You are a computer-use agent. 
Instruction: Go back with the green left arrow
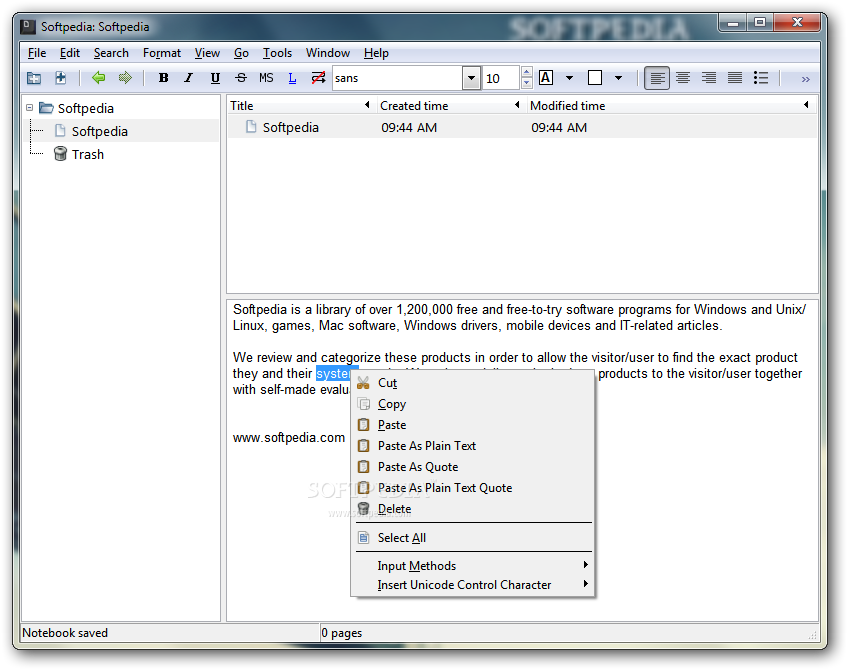pyautogui.click(x=98, y=78)
